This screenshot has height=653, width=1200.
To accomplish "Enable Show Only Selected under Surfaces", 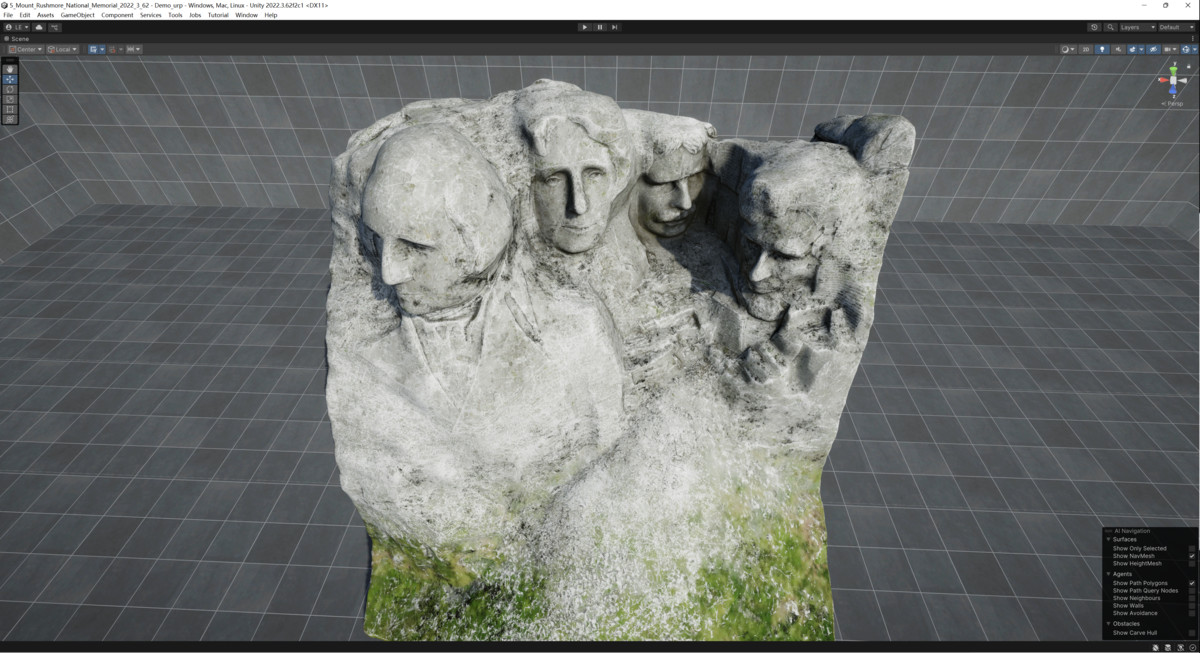I will pos(1192,548).
